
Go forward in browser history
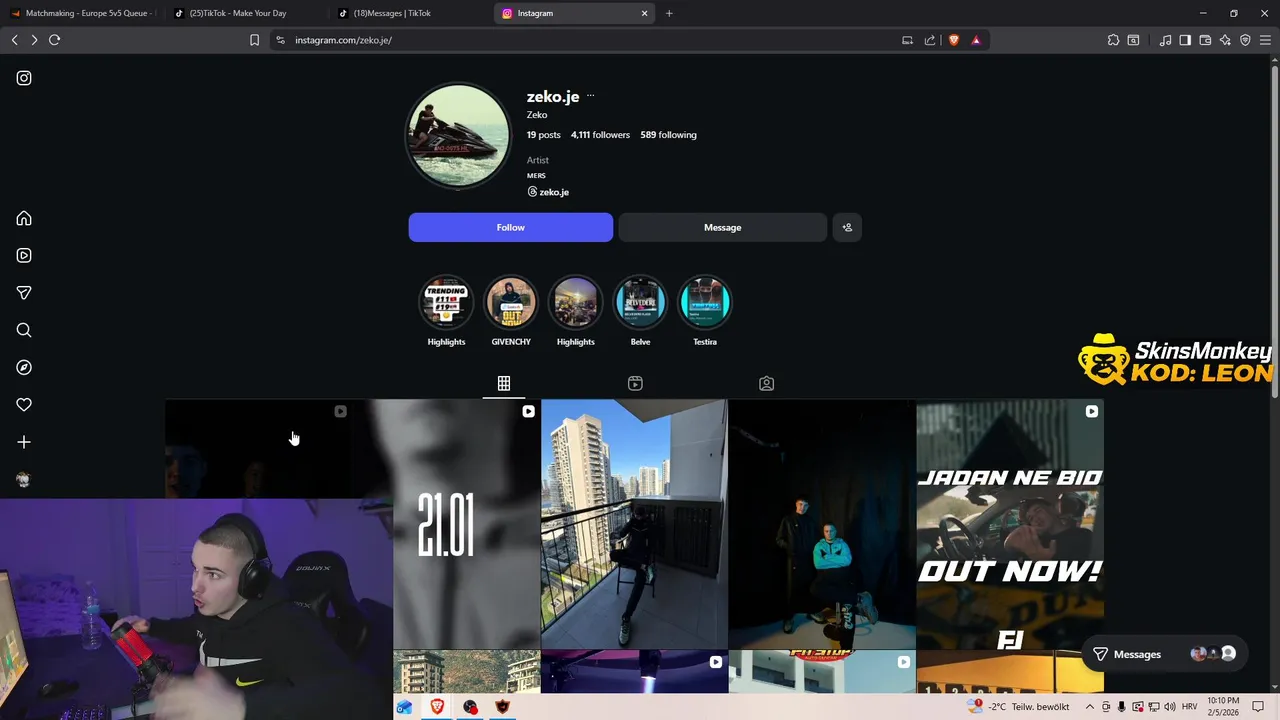[x=34, y=40]
